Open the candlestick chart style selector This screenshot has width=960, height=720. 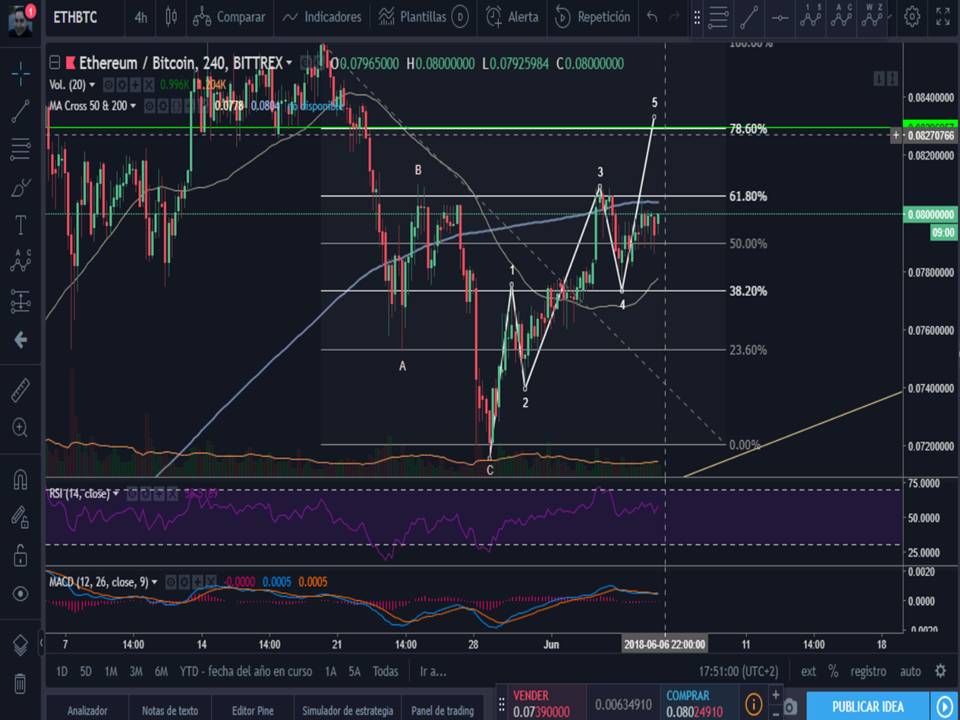(171, 17)
